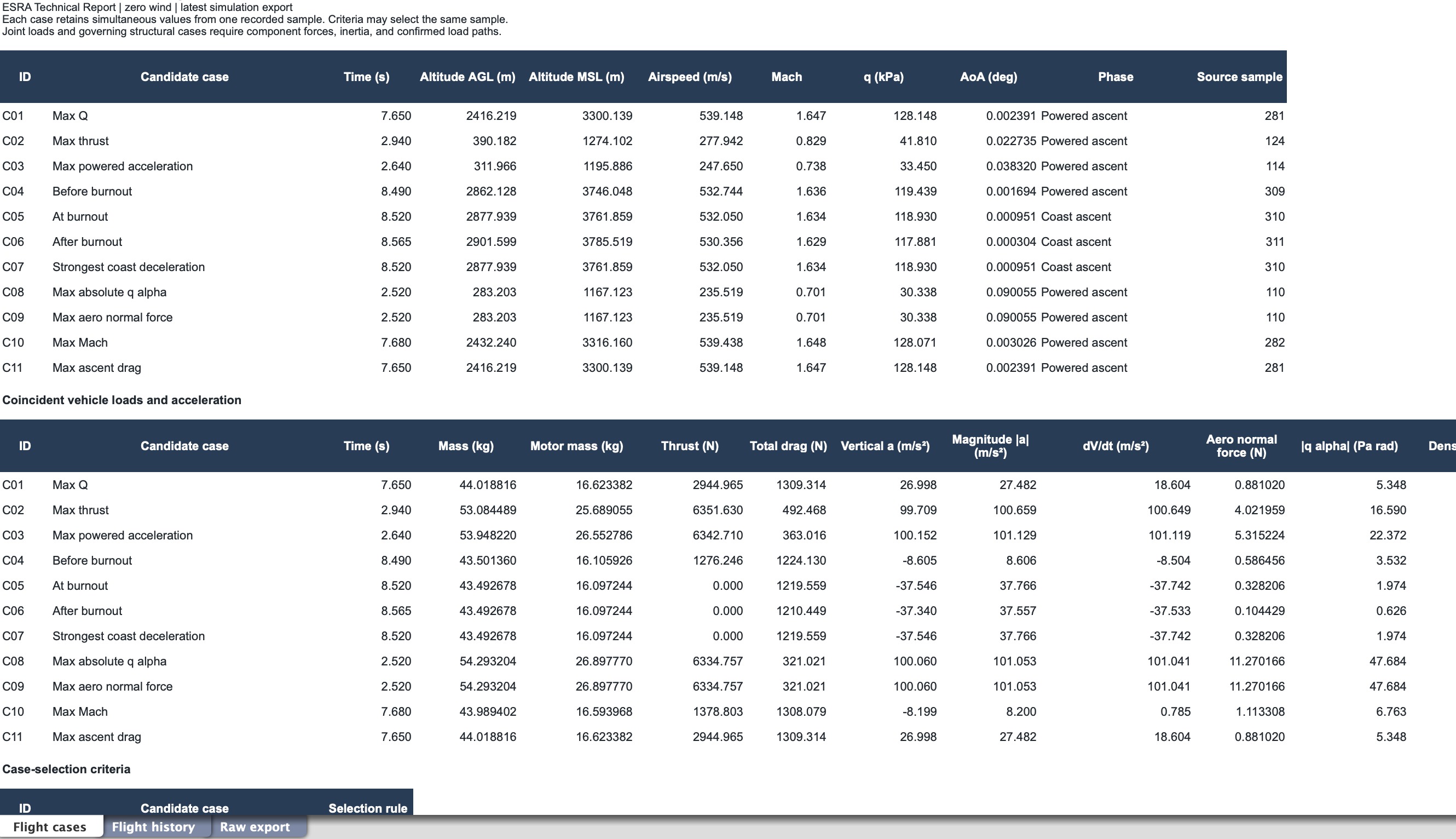Click the 'Case-selection criteria' heading
Viewport: 1456px width, 839px height.
[66, 769]
